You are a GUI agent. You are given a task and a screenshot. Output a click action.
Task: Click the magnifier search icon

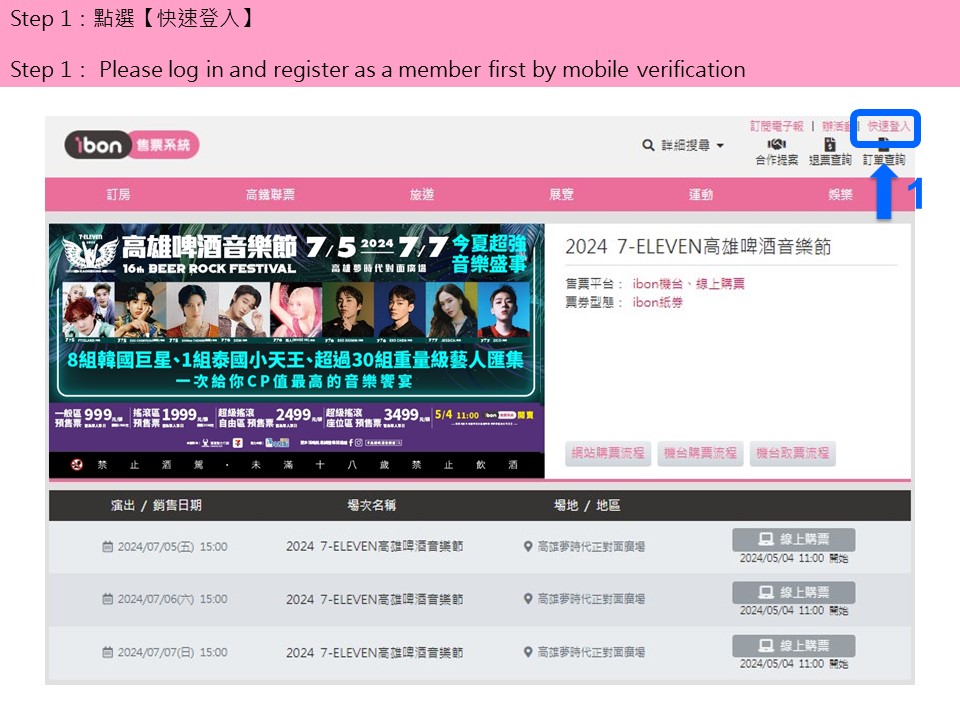(648, 145)
